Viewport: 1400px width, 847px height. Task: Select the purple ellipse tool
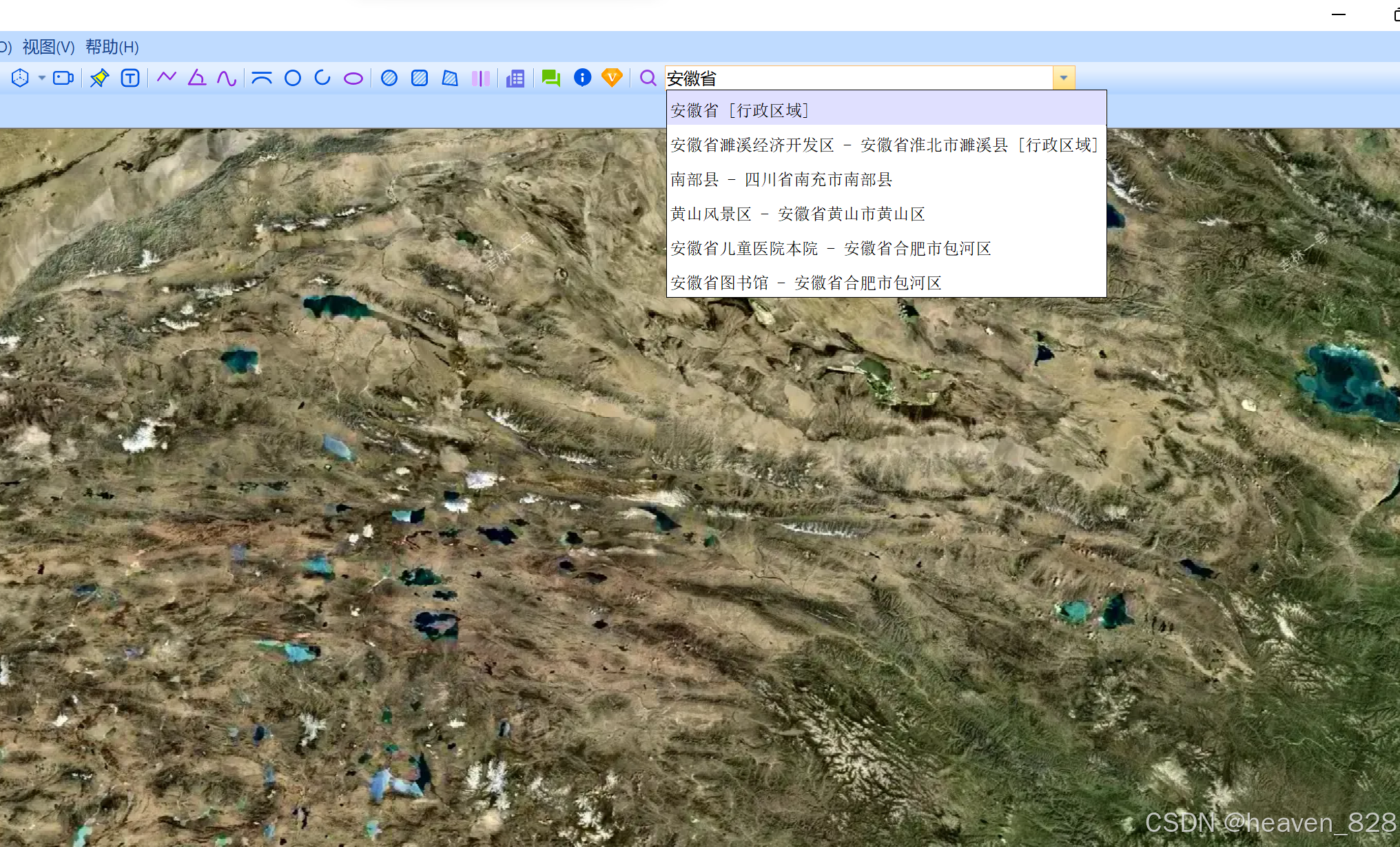click(353, 79)
